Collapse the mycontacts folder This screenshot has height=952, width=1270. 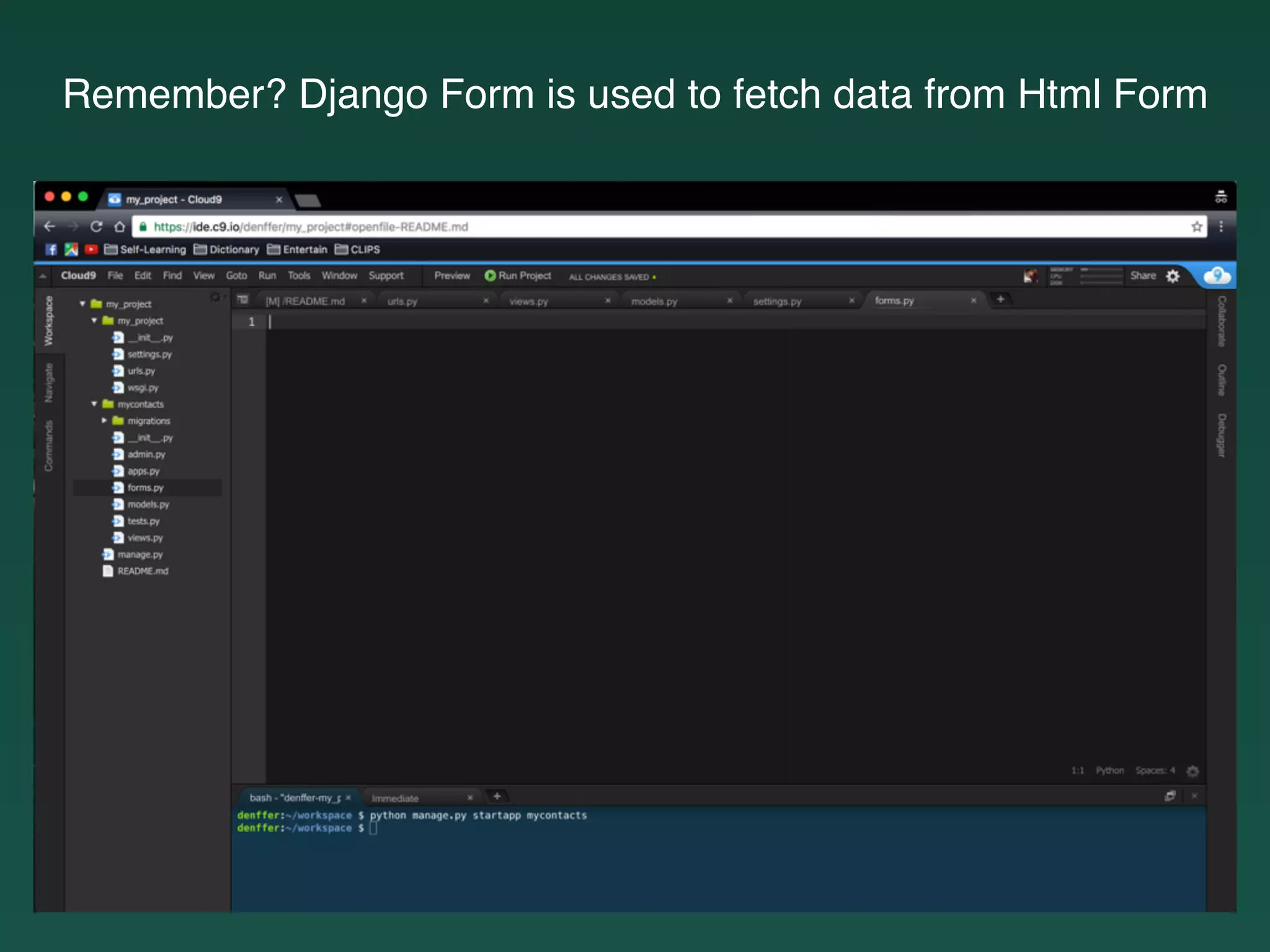[x=94, y=404]
